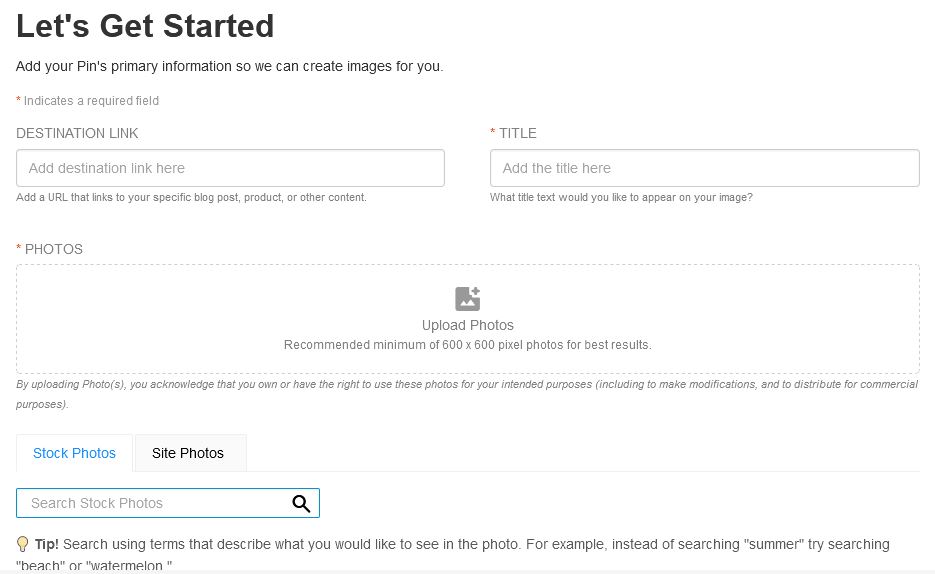Image resolution: width=935 pixels, height=574 pixels.
Task: Switch to the Stock Photos tab
Action: coord(74,453)
